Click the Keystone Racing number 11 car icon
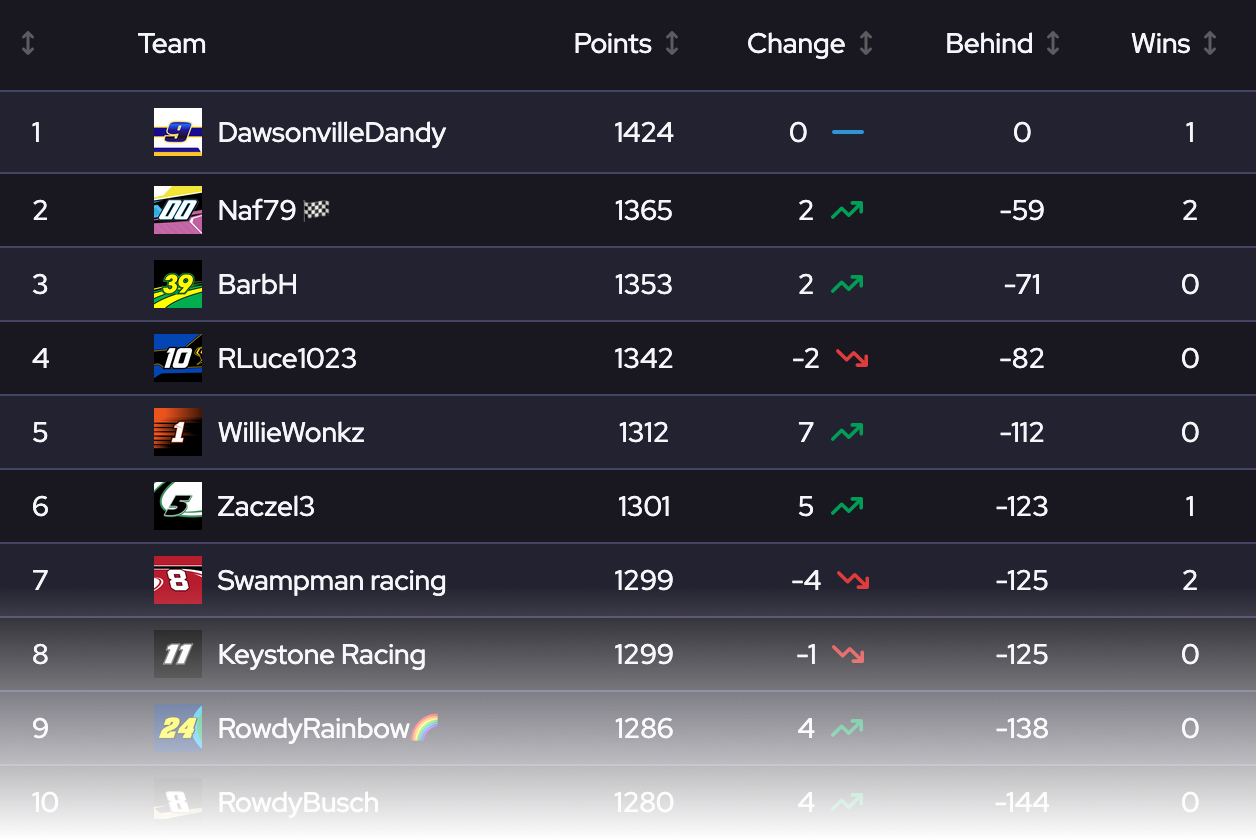This screenshot has height=840, width=1256. 177,654
